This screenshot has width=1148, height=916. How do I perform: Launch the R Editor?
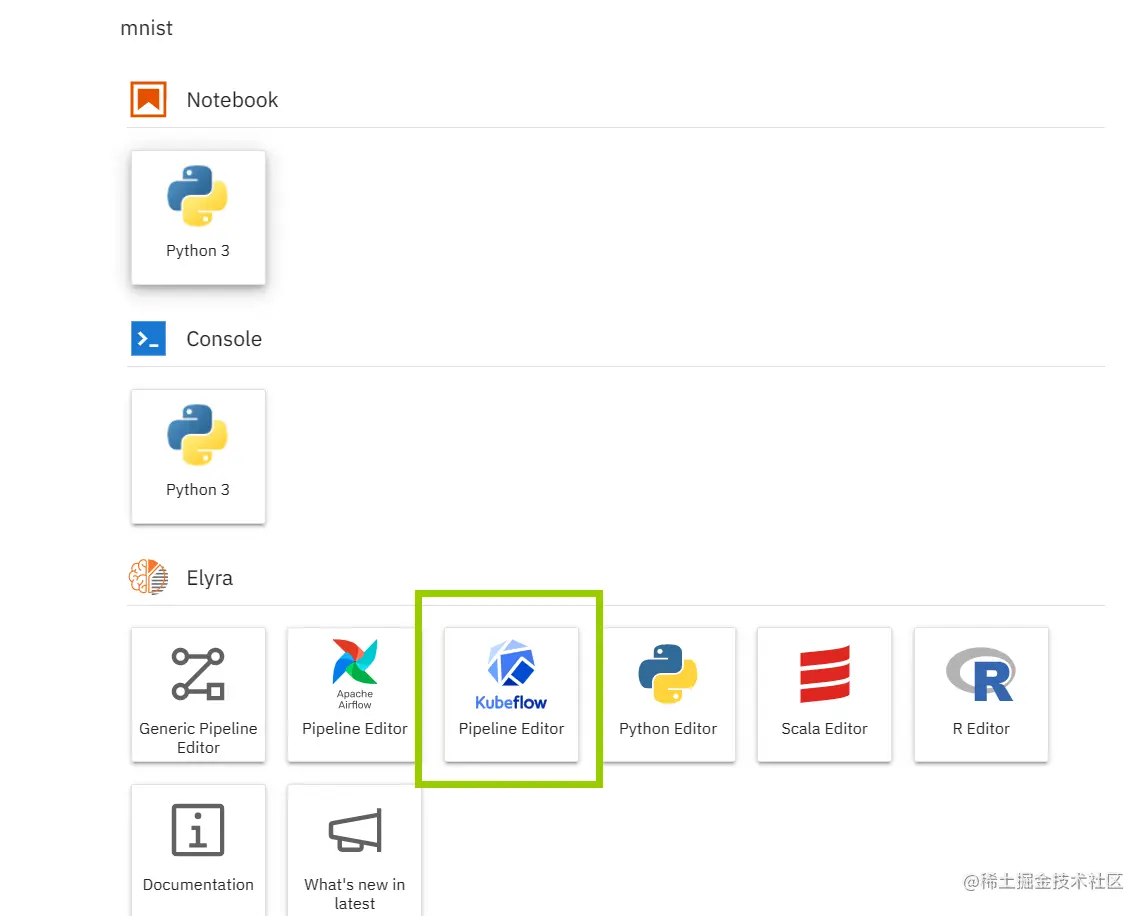pyautogui.click(x=981, y=695)
